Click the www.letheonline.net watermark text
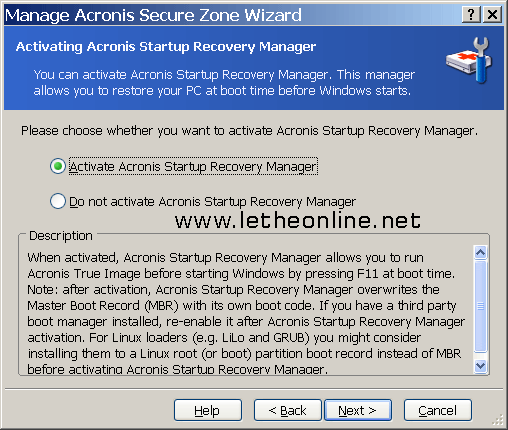508x430 pixels. click(x=298, y=220)
